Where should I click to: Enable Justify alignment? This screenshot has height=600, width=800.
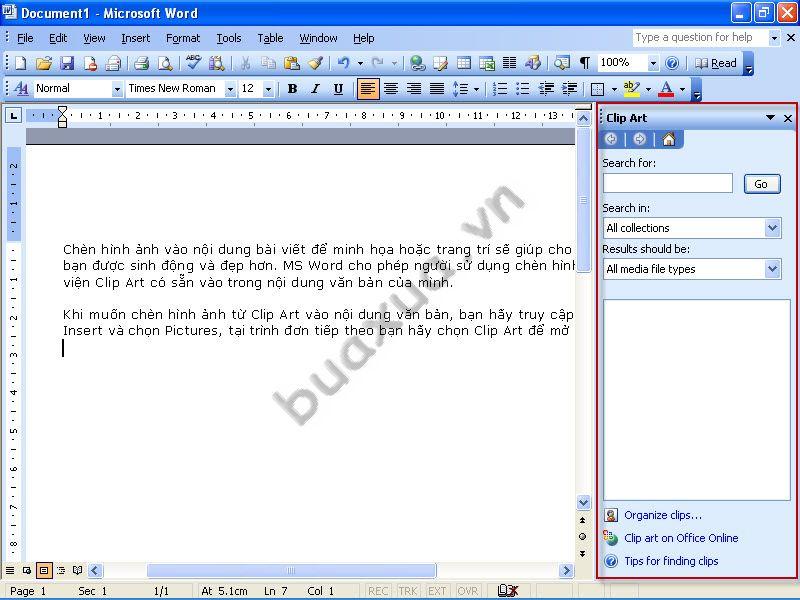pos(437,89)
